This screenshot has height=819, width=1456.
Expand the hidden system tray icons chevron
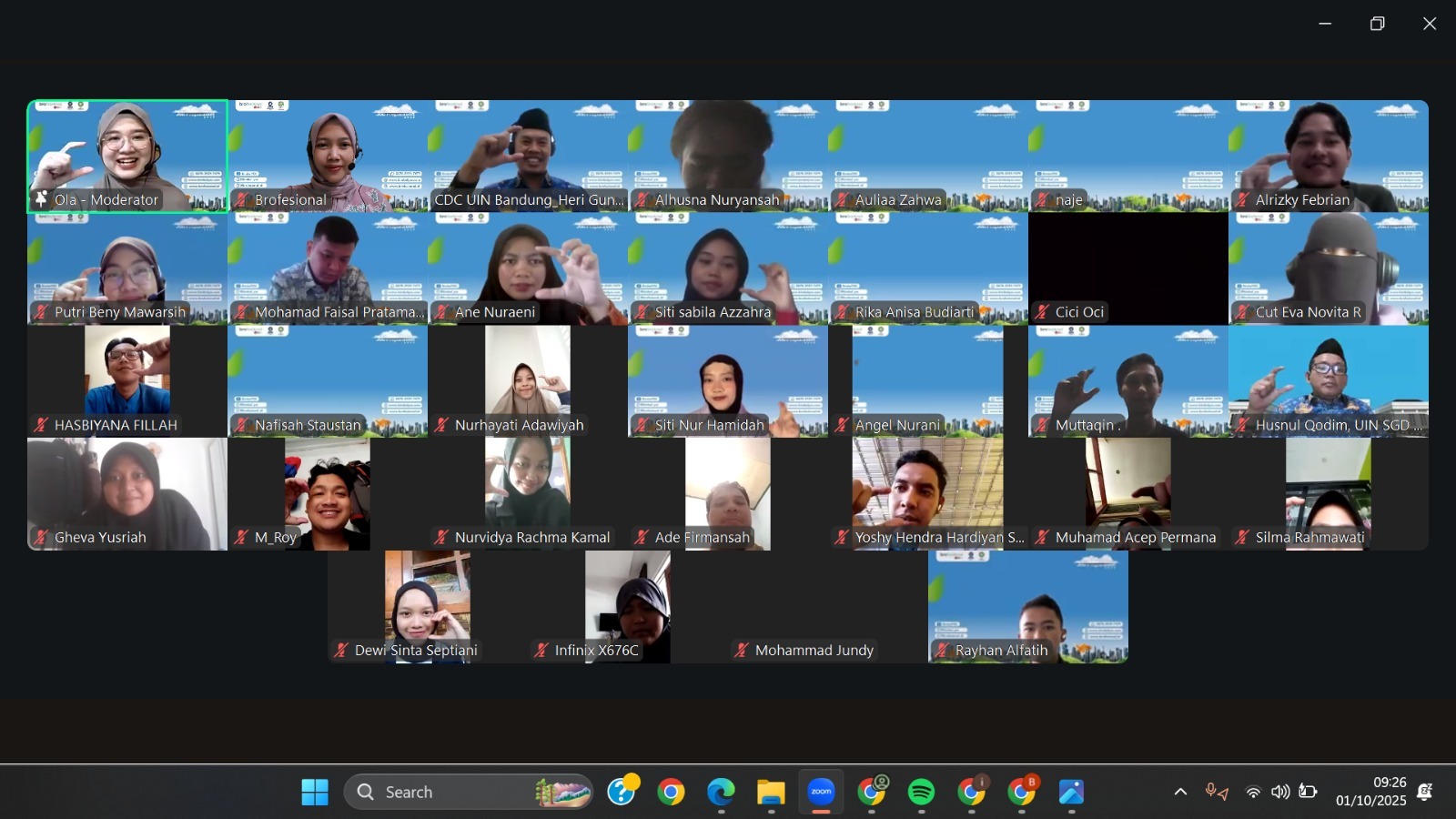[1180, 792]
